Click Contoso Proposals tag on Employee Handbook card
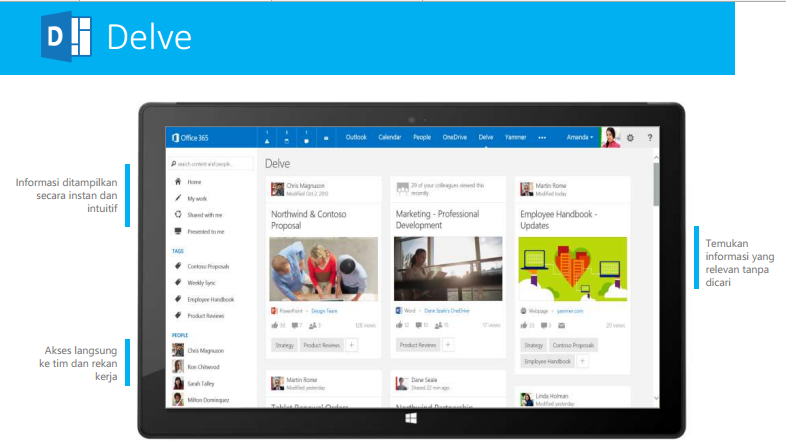The image size is (786, 442). [x=573, y=345]
